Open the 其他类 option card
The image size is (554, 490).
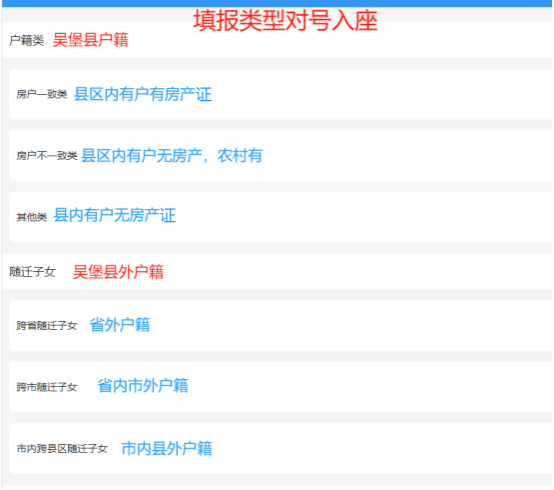[281, 217]
